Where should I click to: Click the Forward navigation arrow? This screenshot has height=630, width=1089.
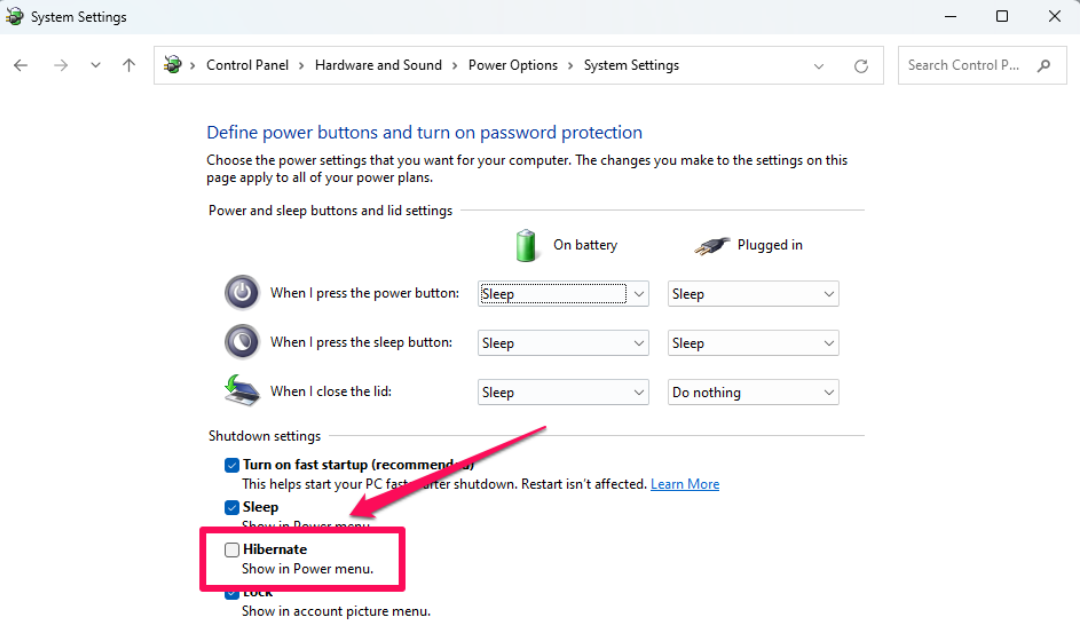[61, 66]
